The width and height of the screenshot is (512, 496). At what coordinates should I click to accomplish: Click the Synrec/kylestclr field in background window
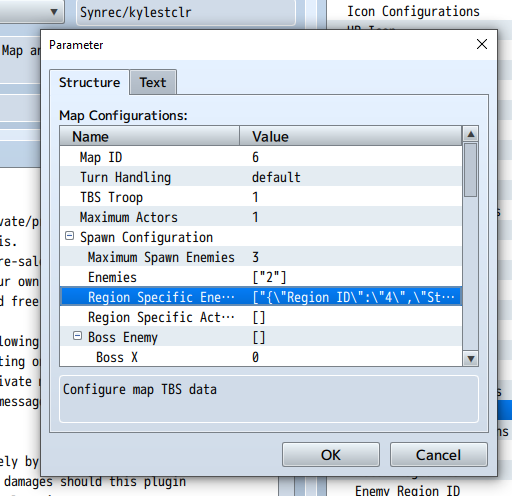click(186, 12)
